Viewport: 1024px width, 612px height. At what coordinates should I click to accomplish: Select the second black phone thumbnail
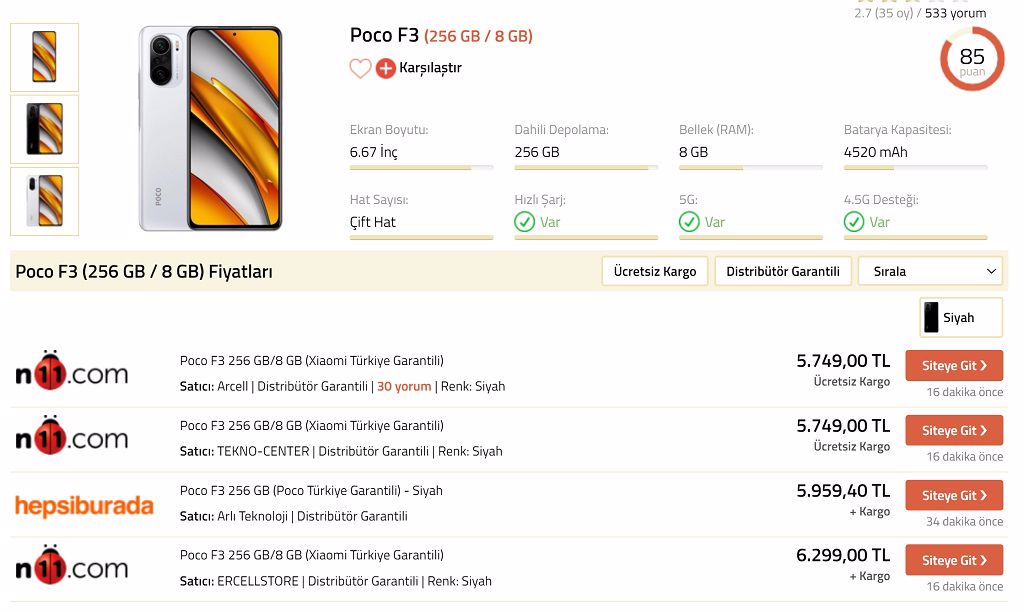(x=44, y=129)
